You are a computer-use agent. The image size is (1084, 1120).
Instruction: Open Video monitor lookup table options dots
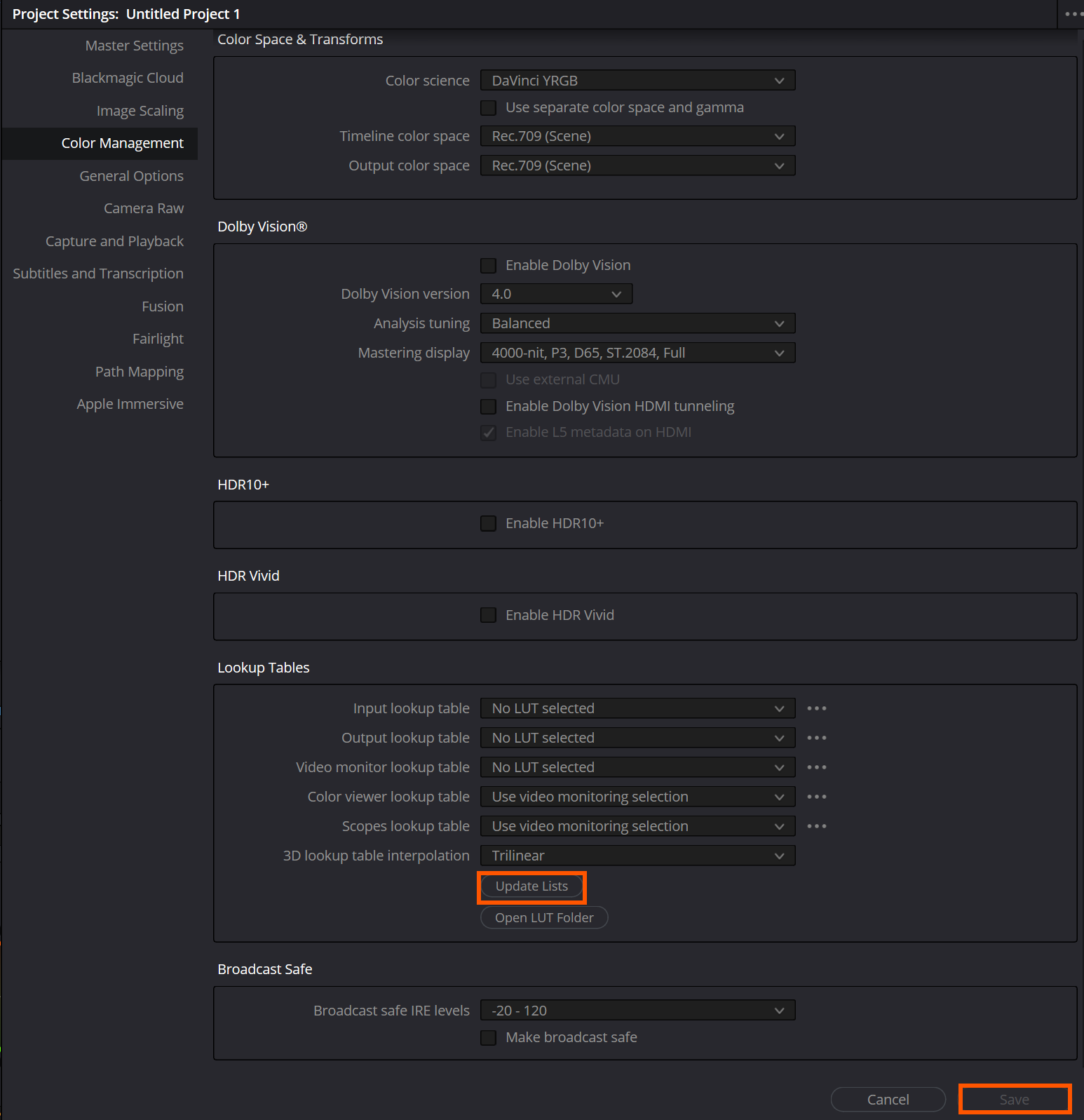click(816, 767)
